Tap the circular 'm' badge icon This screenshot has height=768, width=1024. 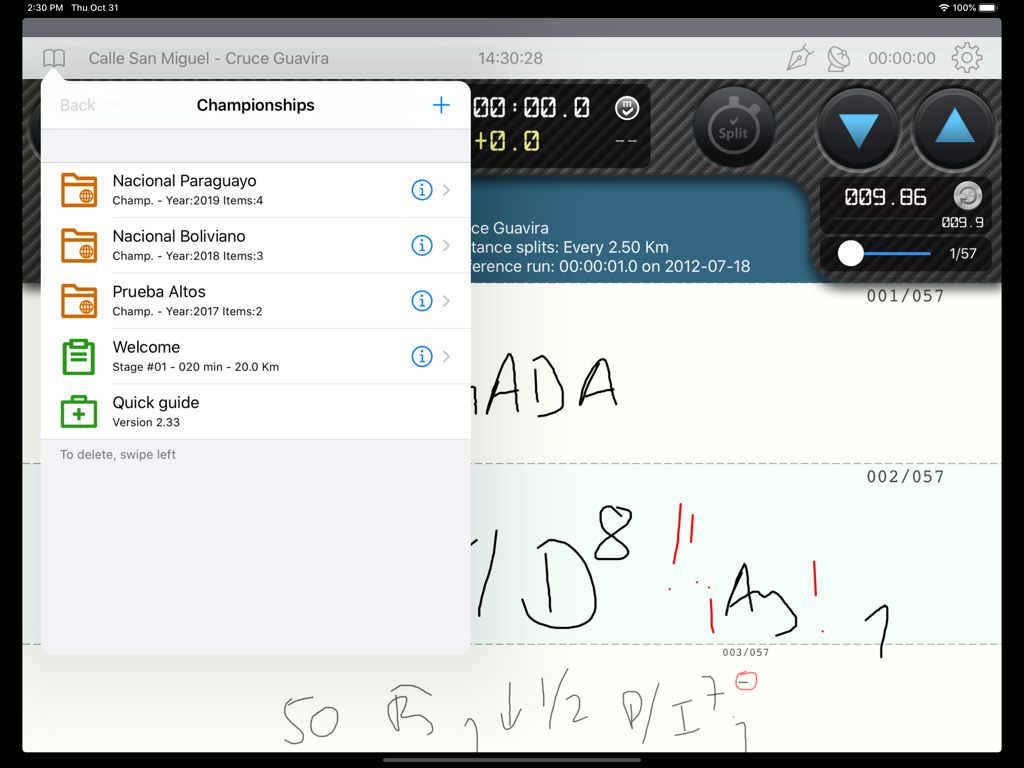click(x=626, y=110)
